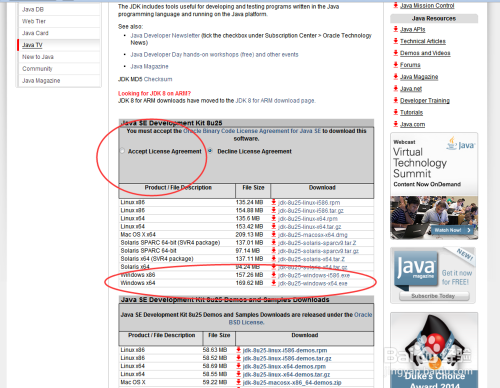500x388 pixels.
Task: Click the download icon for jdk-8u25-linux-i586-demos.rpm
Action: point(239,350)
